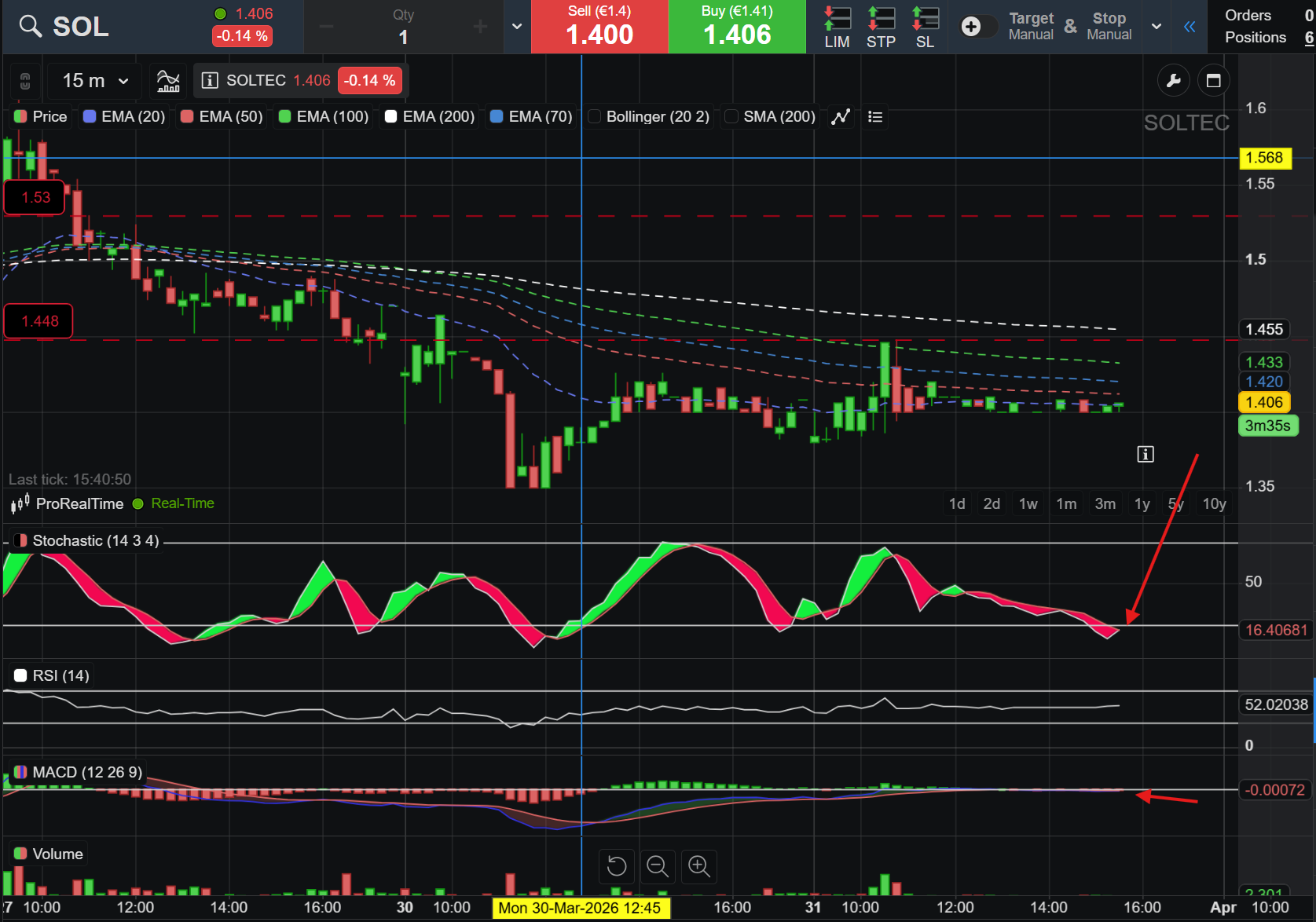The height and width of the screenshot is (922, 1316).
Task: Open indicator list icon
Action: [x=875, y=116]
